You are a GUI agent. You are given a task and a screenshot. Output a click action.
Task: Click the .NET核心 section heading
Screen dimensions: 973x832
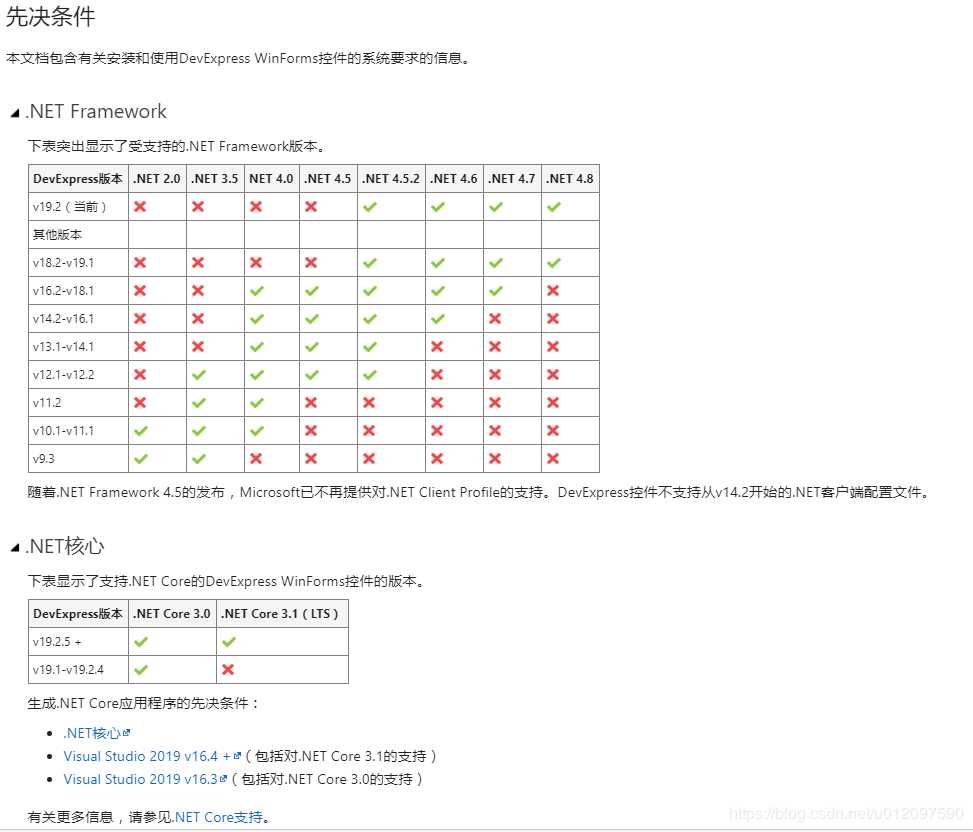[65, 546]
